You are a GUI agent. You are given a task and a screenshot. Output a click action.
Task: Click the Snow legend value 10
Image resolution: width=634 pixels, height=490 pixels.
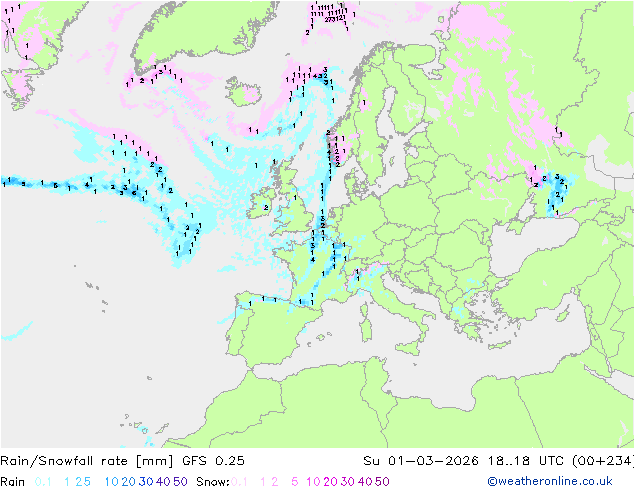click(313, 482)
